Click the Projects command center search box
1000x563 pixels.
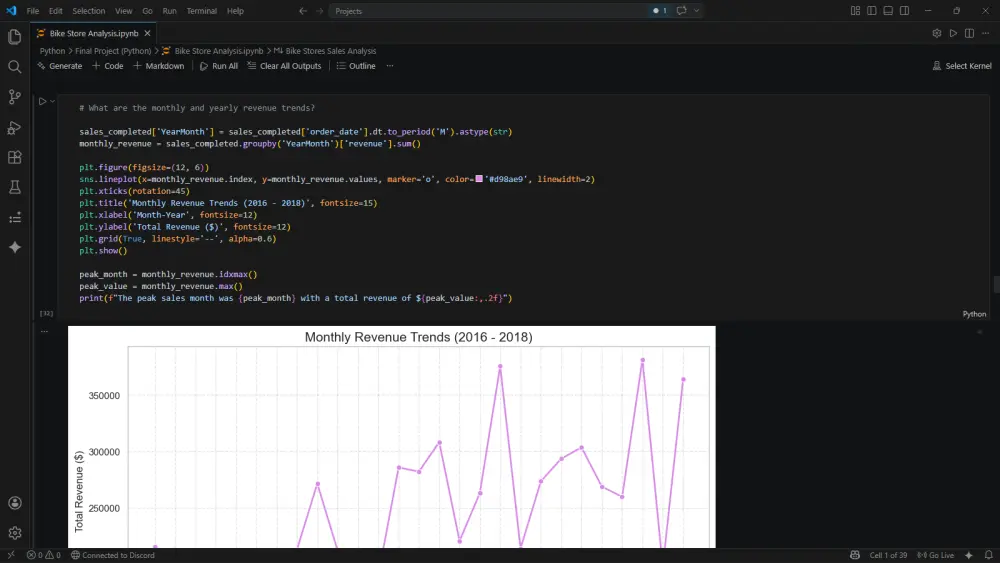[488, 11]
